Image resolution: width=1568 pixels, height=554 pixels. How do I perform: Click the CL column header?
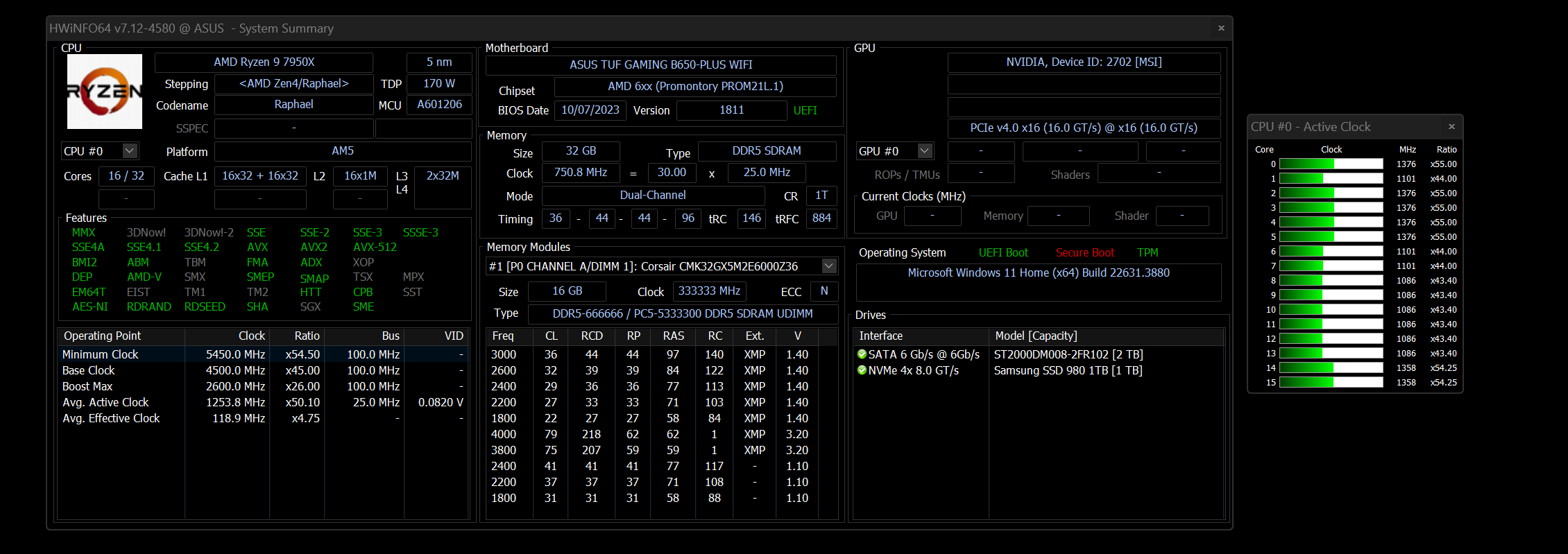click(x=551, y=336)
